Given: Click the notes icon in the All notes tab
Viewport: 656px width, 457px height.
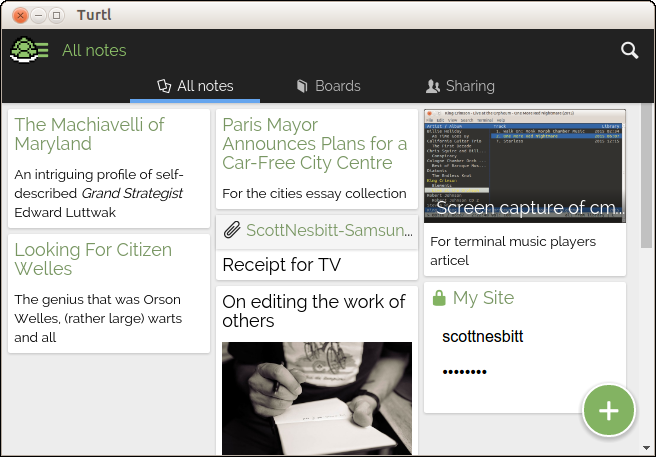Looking at the screenshot, I should (x=165, y=86).
